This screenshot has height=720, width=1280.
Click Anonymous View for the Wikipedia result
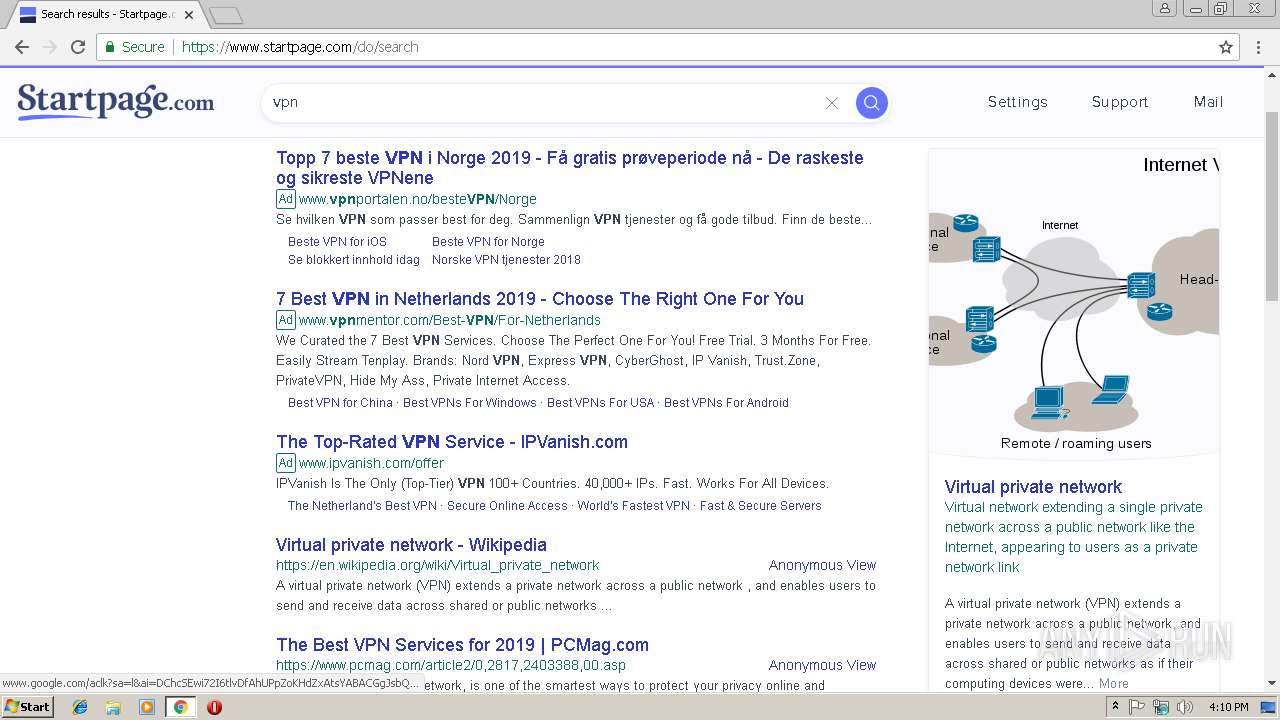[822, 565]
